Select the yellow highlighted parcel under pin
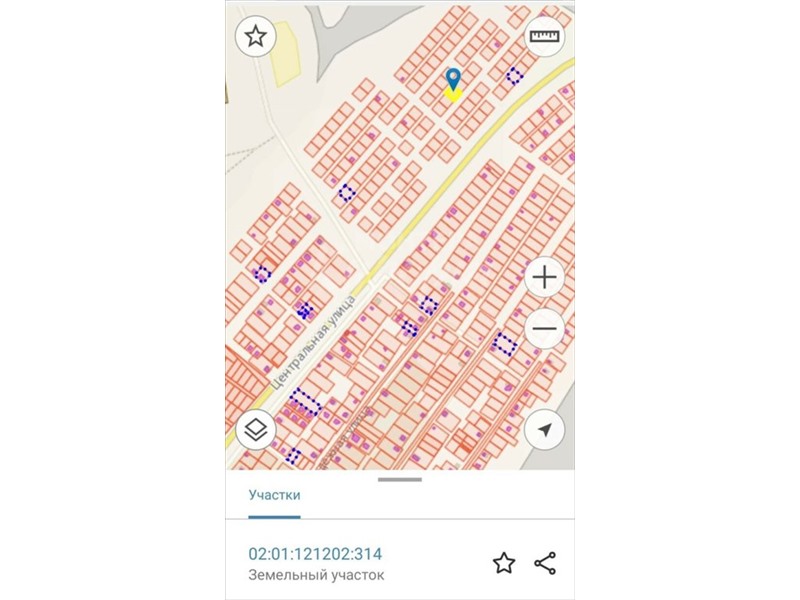 pos(453,94)
